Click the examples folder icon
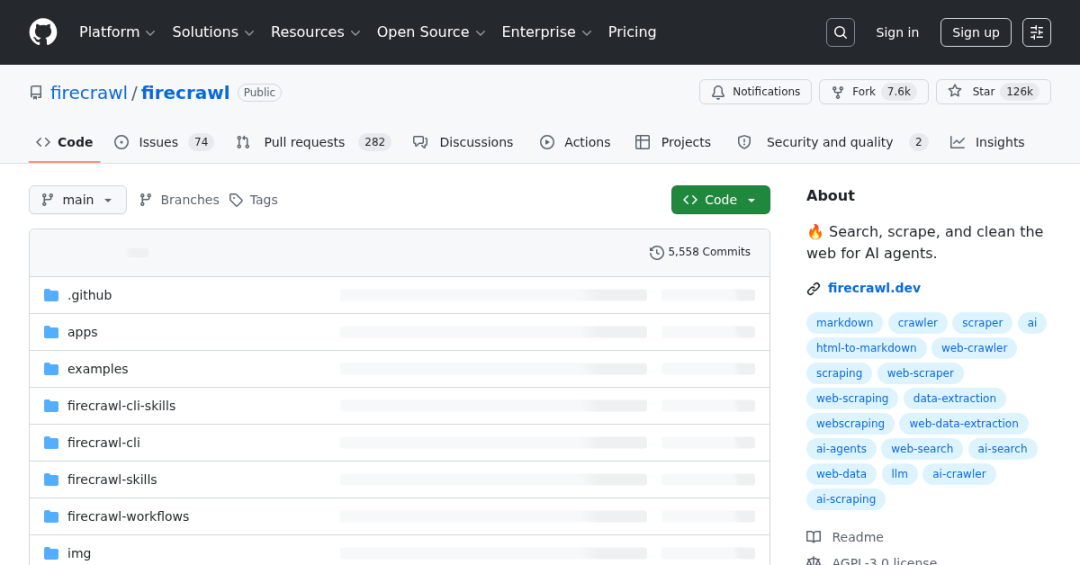1080x565 pixels. pyautogui.click(x=51, y=369)
